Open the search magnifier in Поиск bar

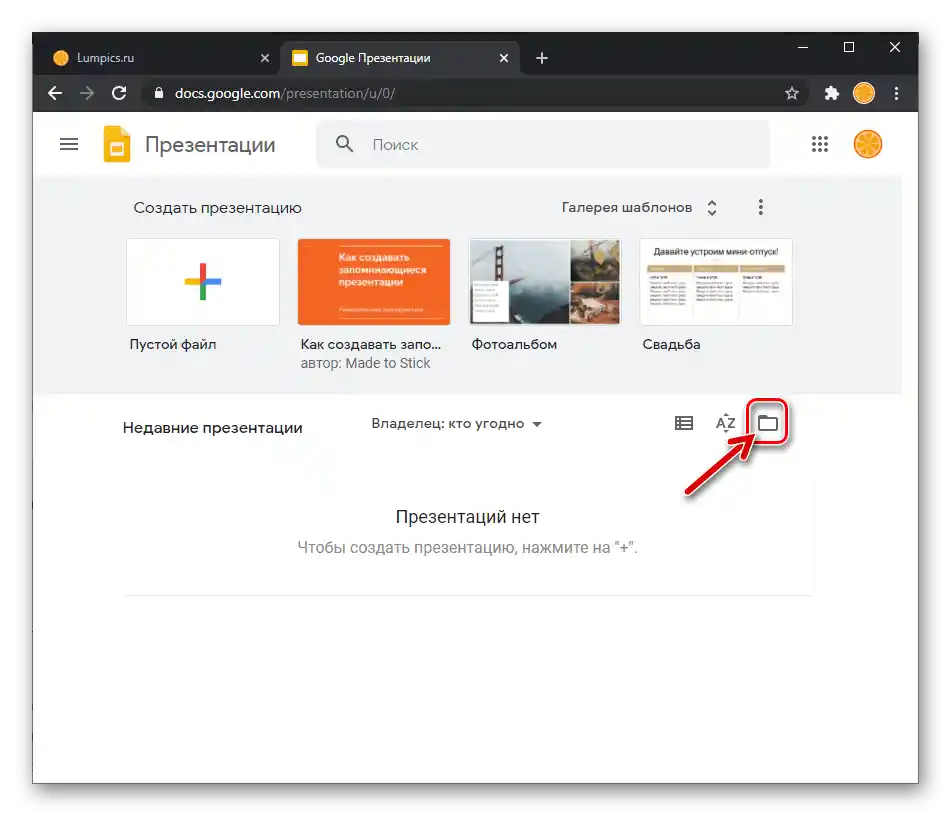click(x=343, y=144)
